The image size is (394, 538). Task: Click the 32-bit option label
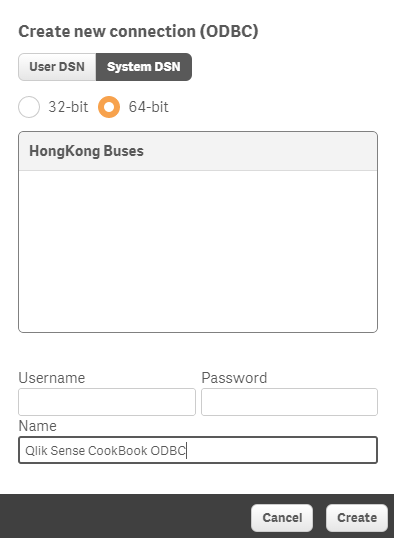68,107
